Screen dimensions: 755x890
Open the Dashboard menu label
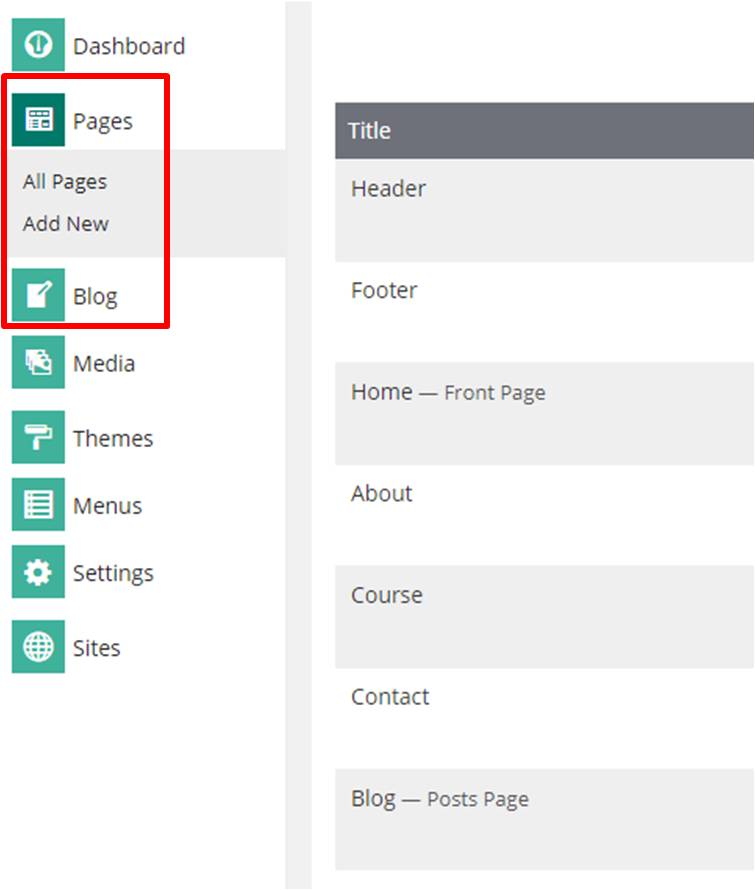click(129, 46)
